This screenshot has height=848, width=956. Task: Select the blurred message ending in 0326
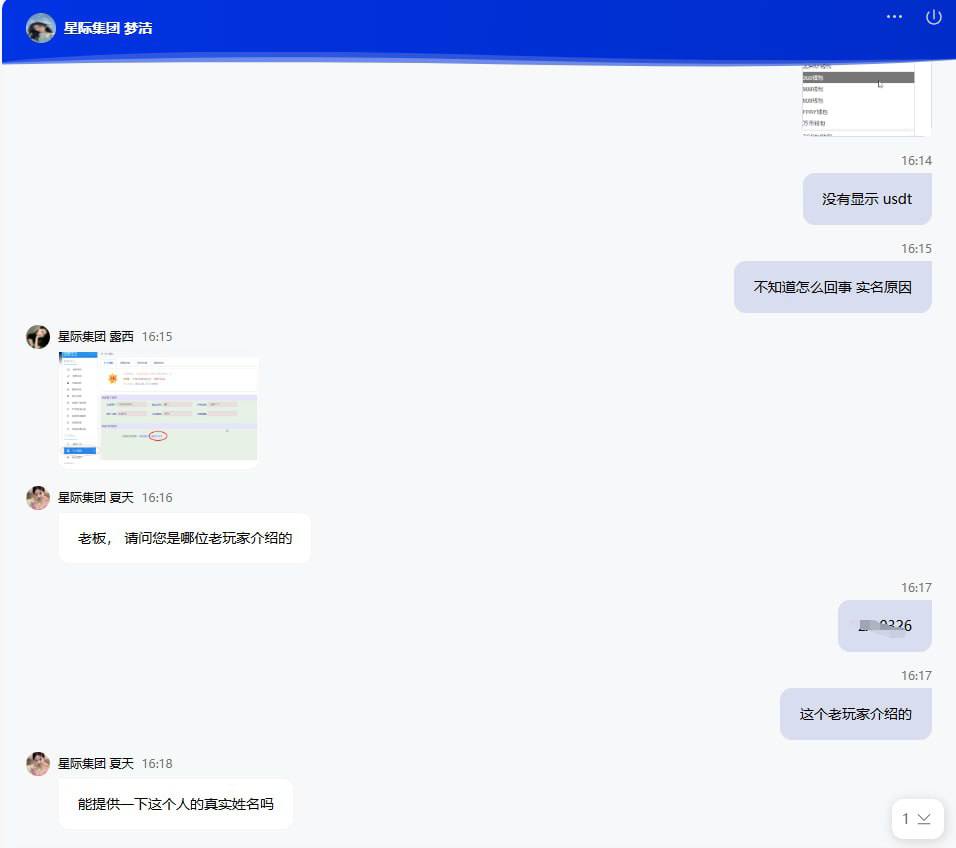point(884,626)
